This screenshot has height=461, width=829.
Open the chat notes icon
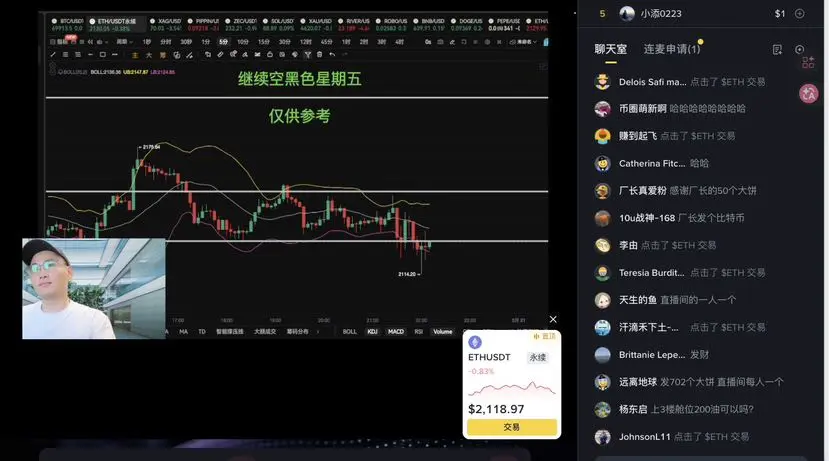777,50
